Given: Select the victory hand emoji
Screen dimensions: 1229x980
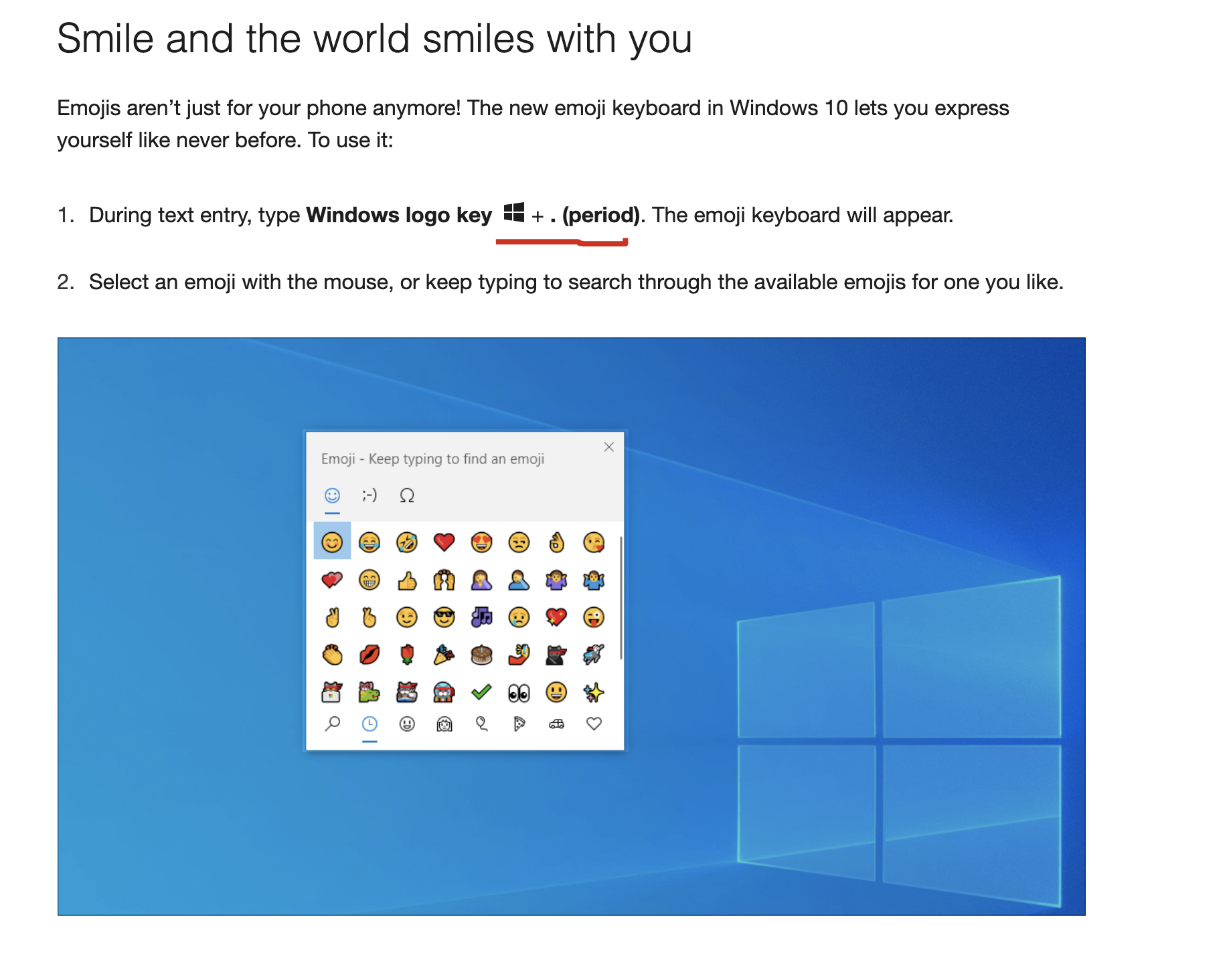Looking at the screenshot, I should (332, 617).
